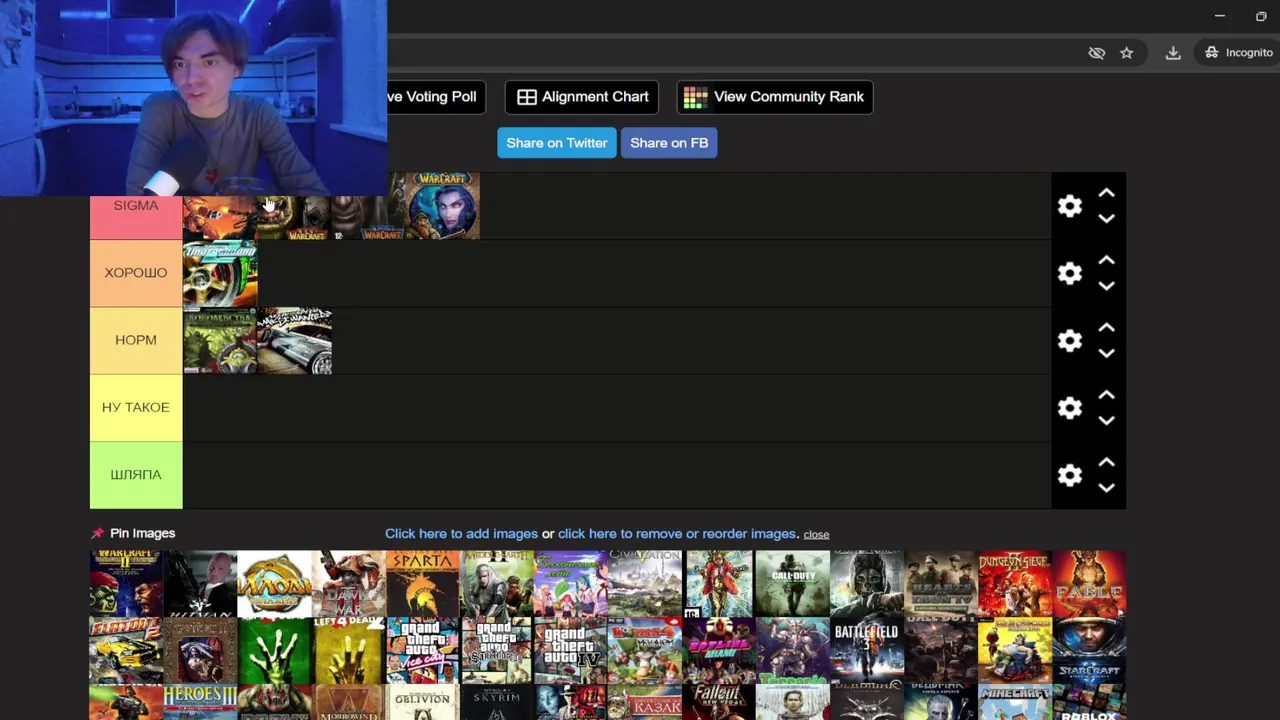1280x720 pixels.
Task: Pick the FlatOut 2 cover
Action: tap(126, 651)
